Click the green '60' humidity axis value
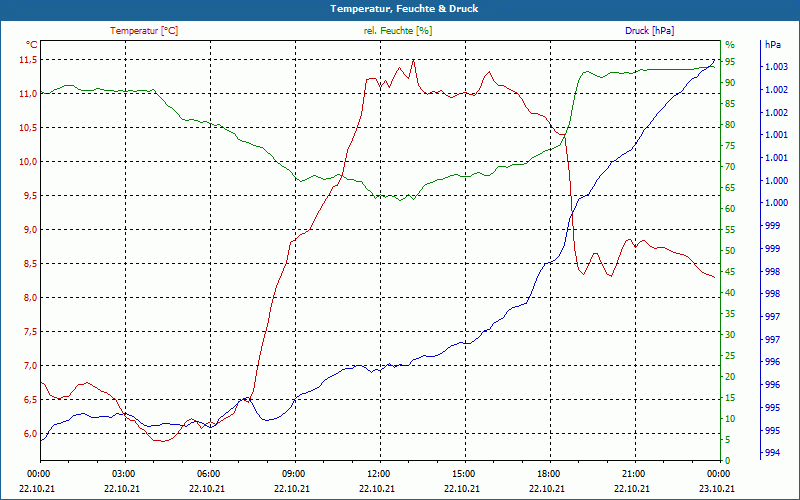Image resolution: width=800 pixels, height=500 pixels. pos(730,209)
